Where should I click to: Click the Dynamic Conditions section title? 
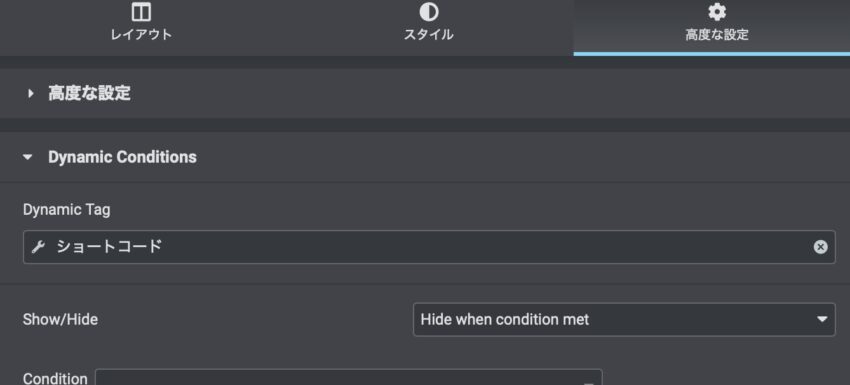coord(122,157)
